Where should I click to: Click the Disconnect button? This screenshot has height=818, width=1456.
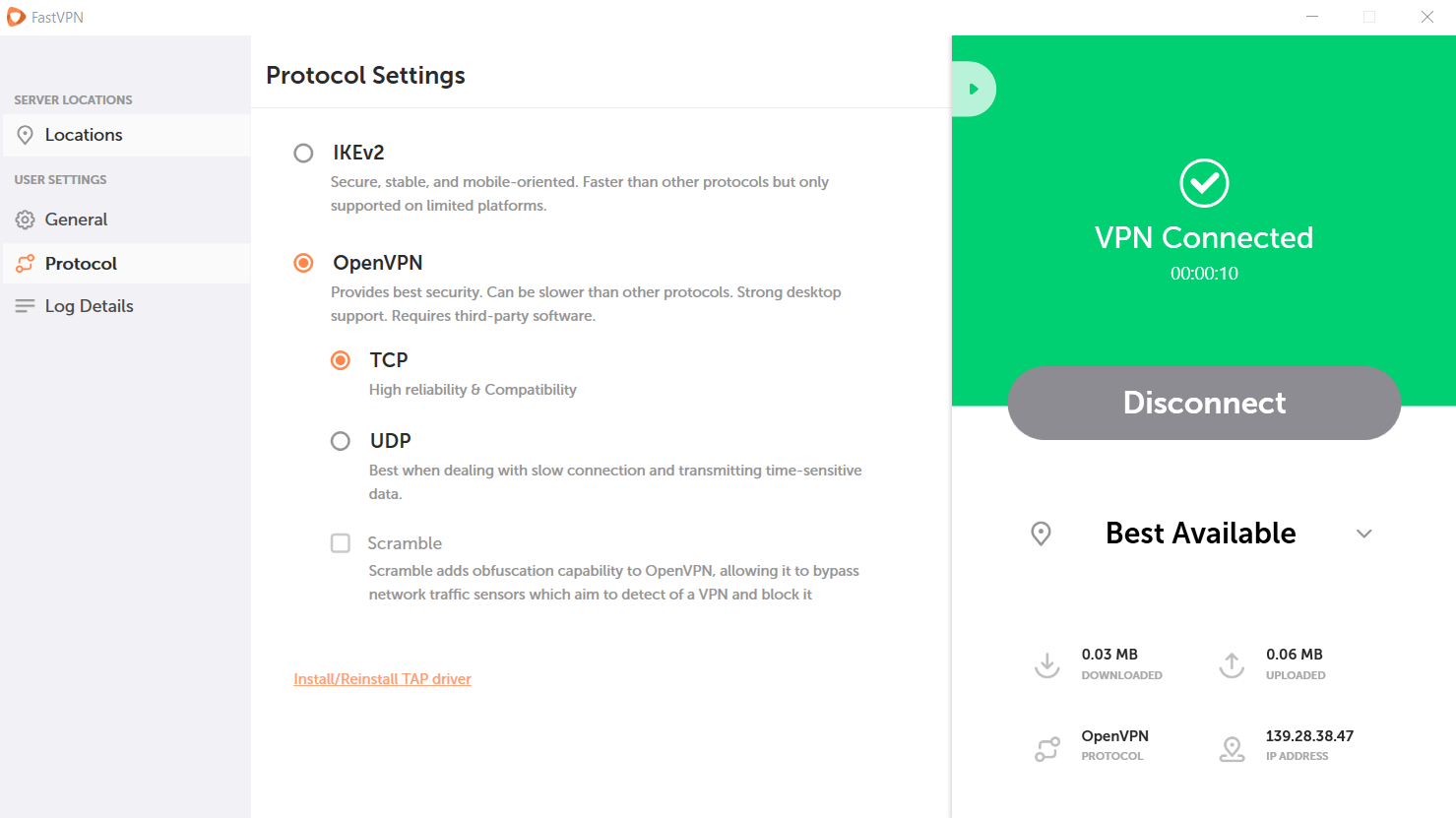pos(1204,403)
